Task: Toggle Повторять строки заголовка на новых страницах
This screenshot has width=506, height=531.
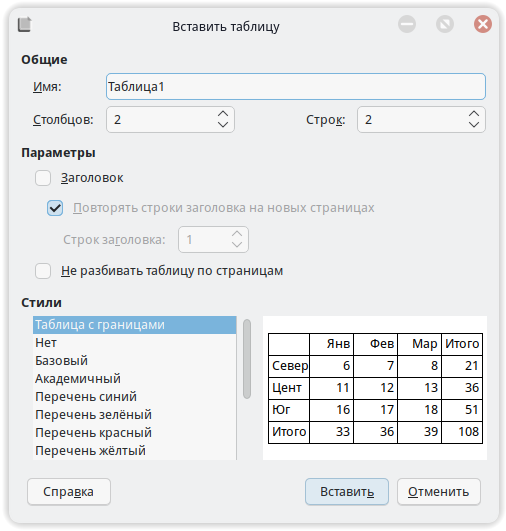Action: click(55, 208)
